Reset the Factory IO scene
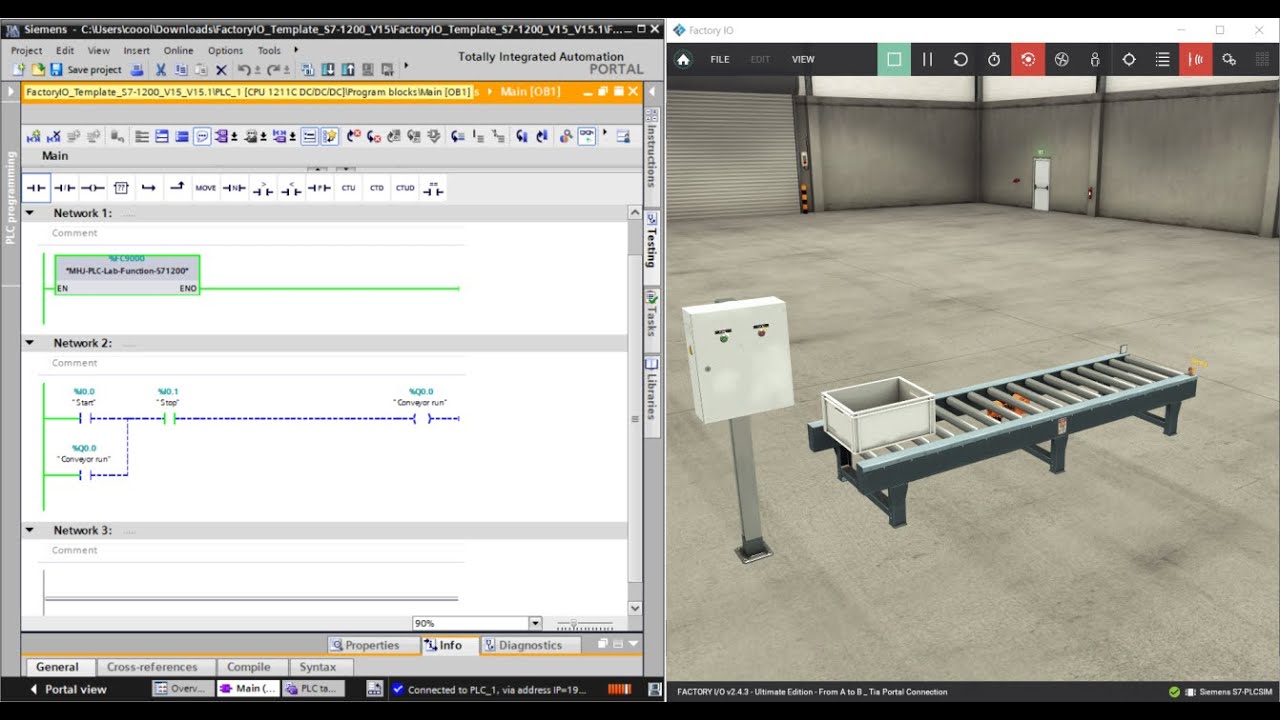 [960, 59]
